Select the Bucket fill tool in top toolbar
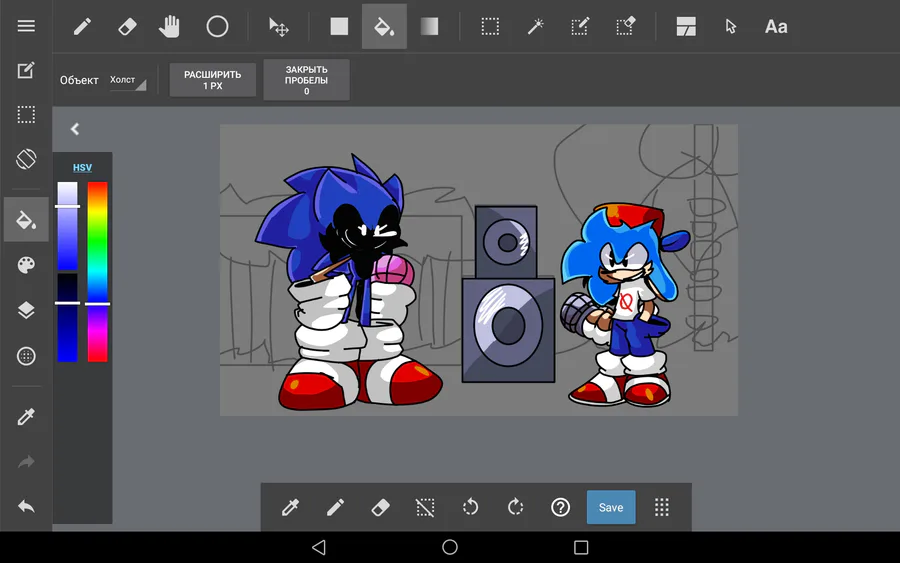 click(x=384, y=26)
